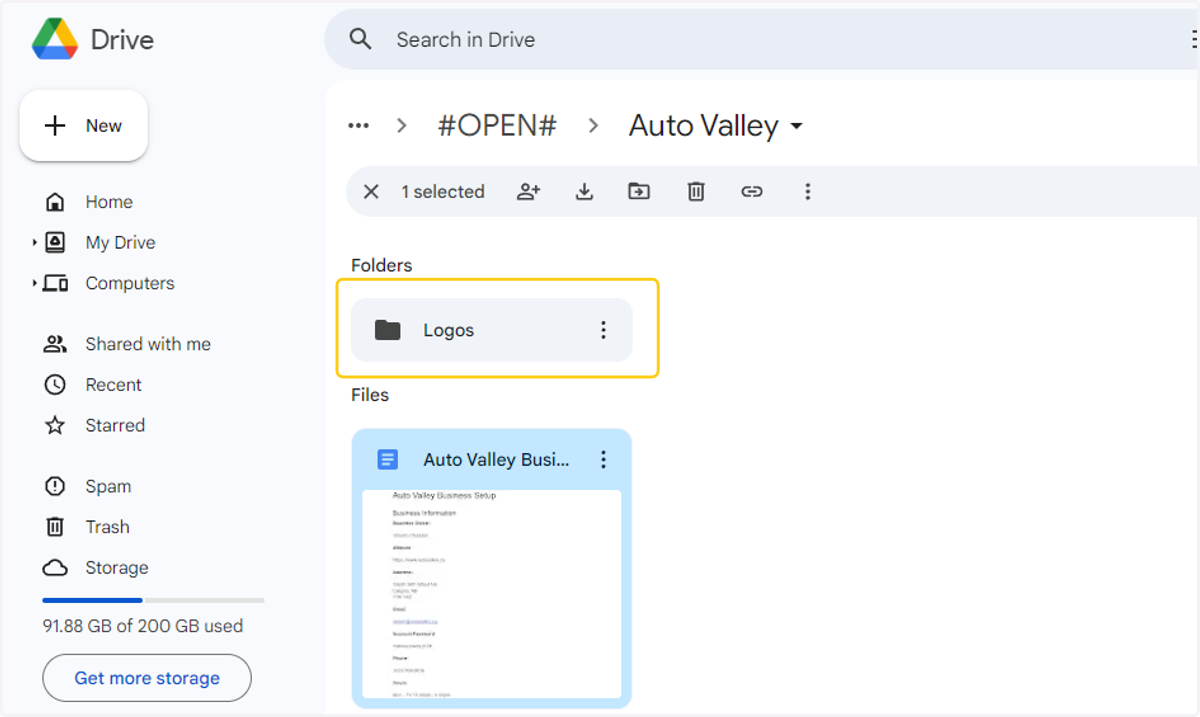Click the Move to folder icon
Image resolution: width=1200 pixels, height=717 pixels.
click(x=639, y=192)
